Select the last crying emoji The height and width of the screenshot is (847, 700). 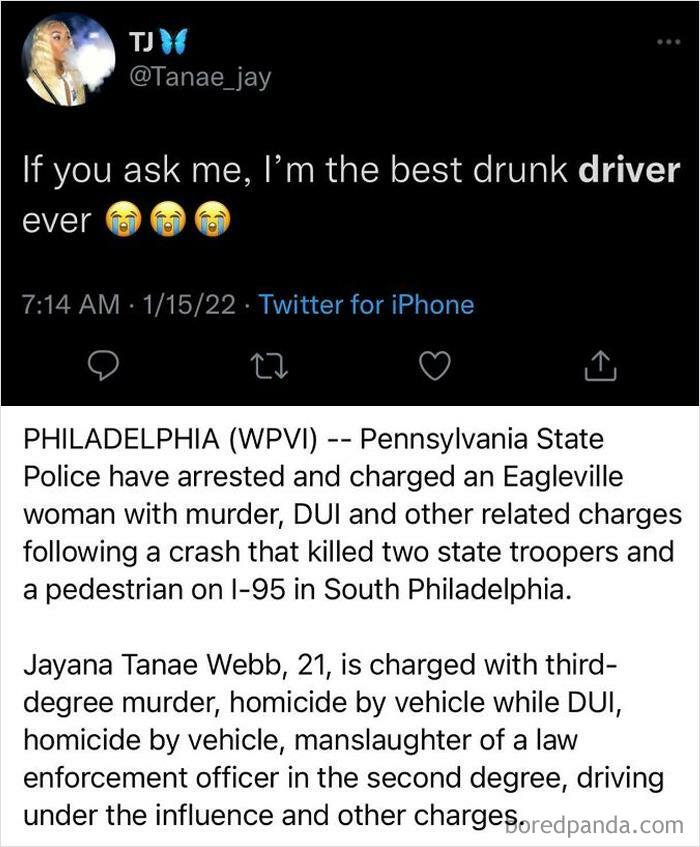[x=213, y=219]
